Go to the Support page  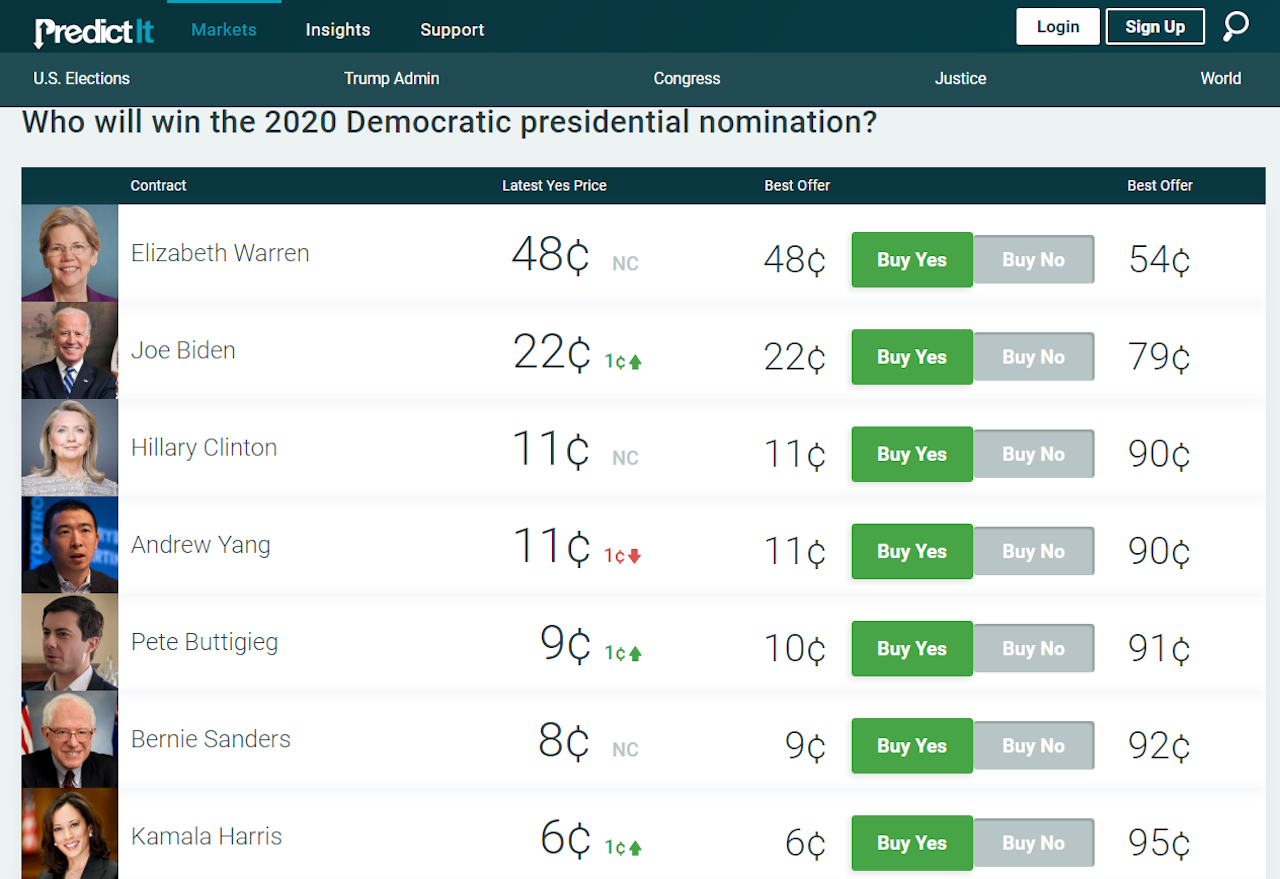[x=452, y=30]
